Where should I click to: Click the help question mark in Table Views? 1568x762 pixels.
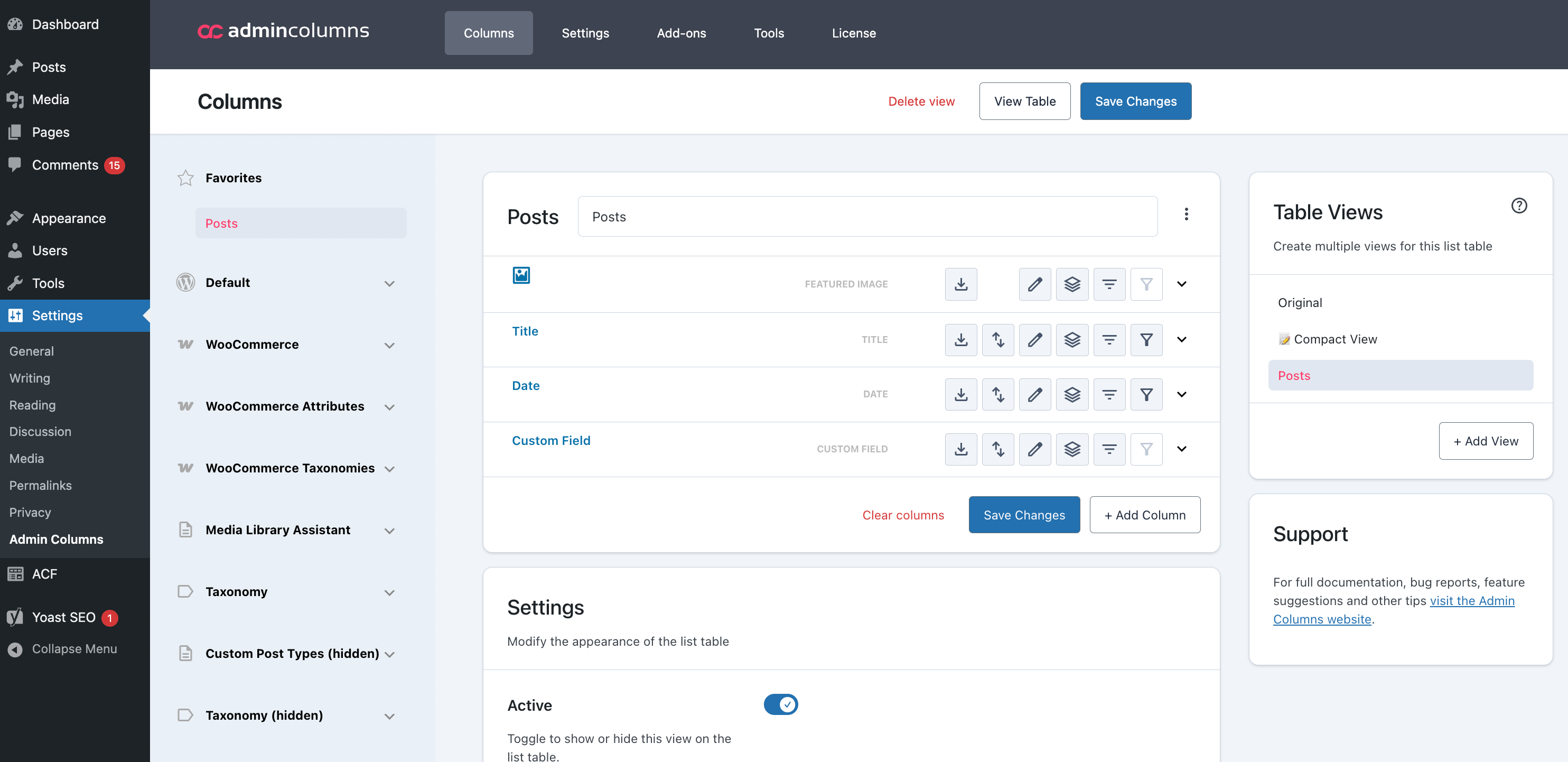point(1519,206)
